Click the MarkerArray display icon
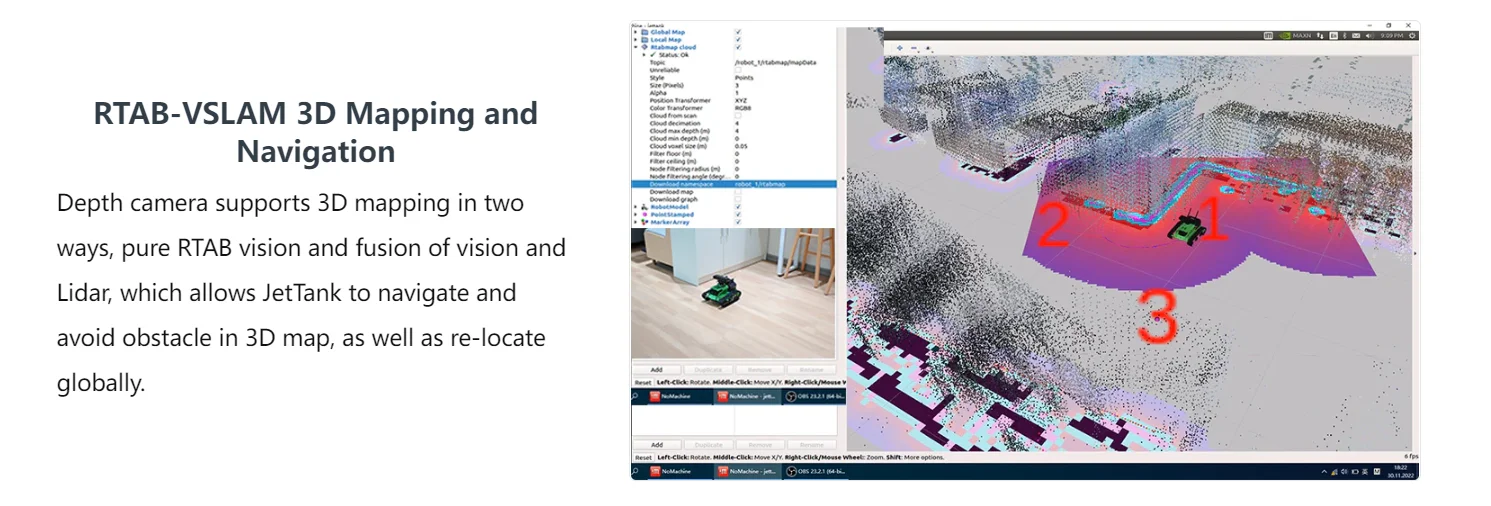 pos(645,222)
